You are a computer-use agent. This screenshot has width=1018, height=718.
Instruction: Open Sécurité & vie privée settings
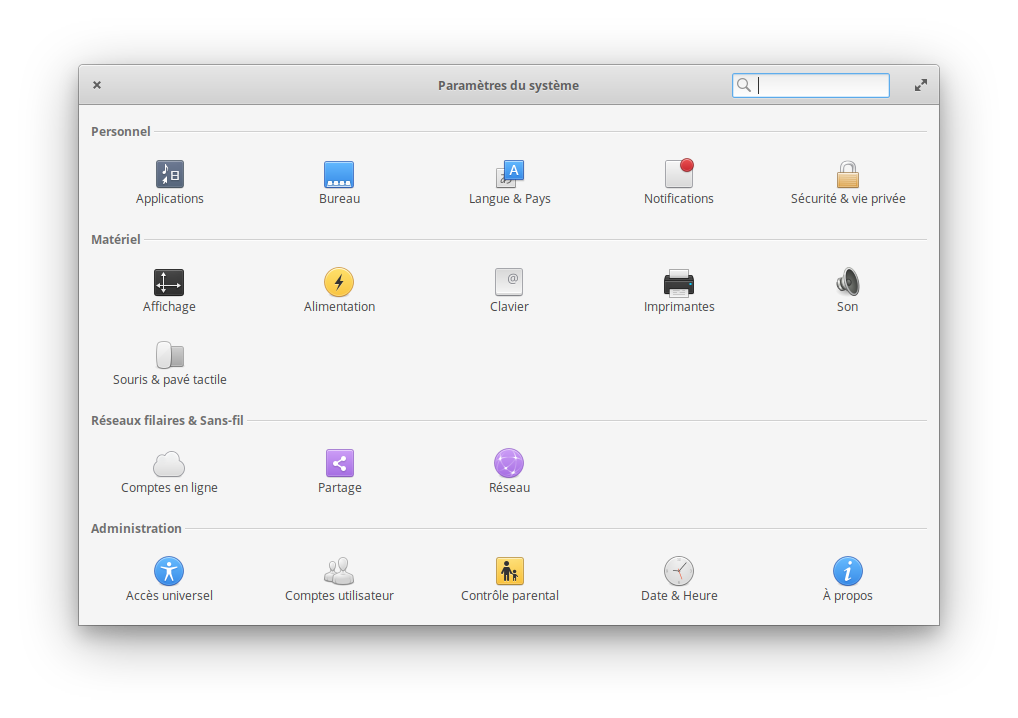848,183
